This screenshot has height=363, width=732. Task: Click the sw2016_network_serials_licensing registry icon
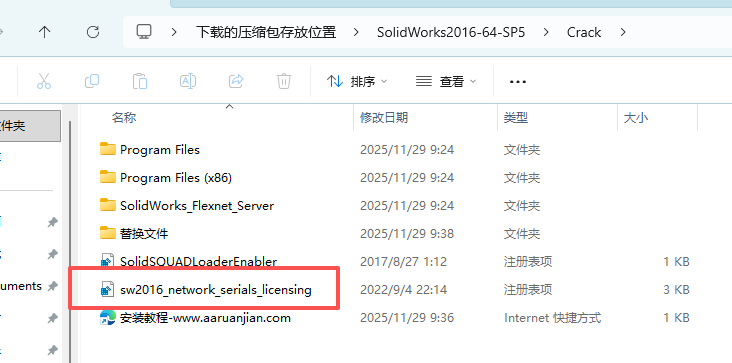point(108,290)
